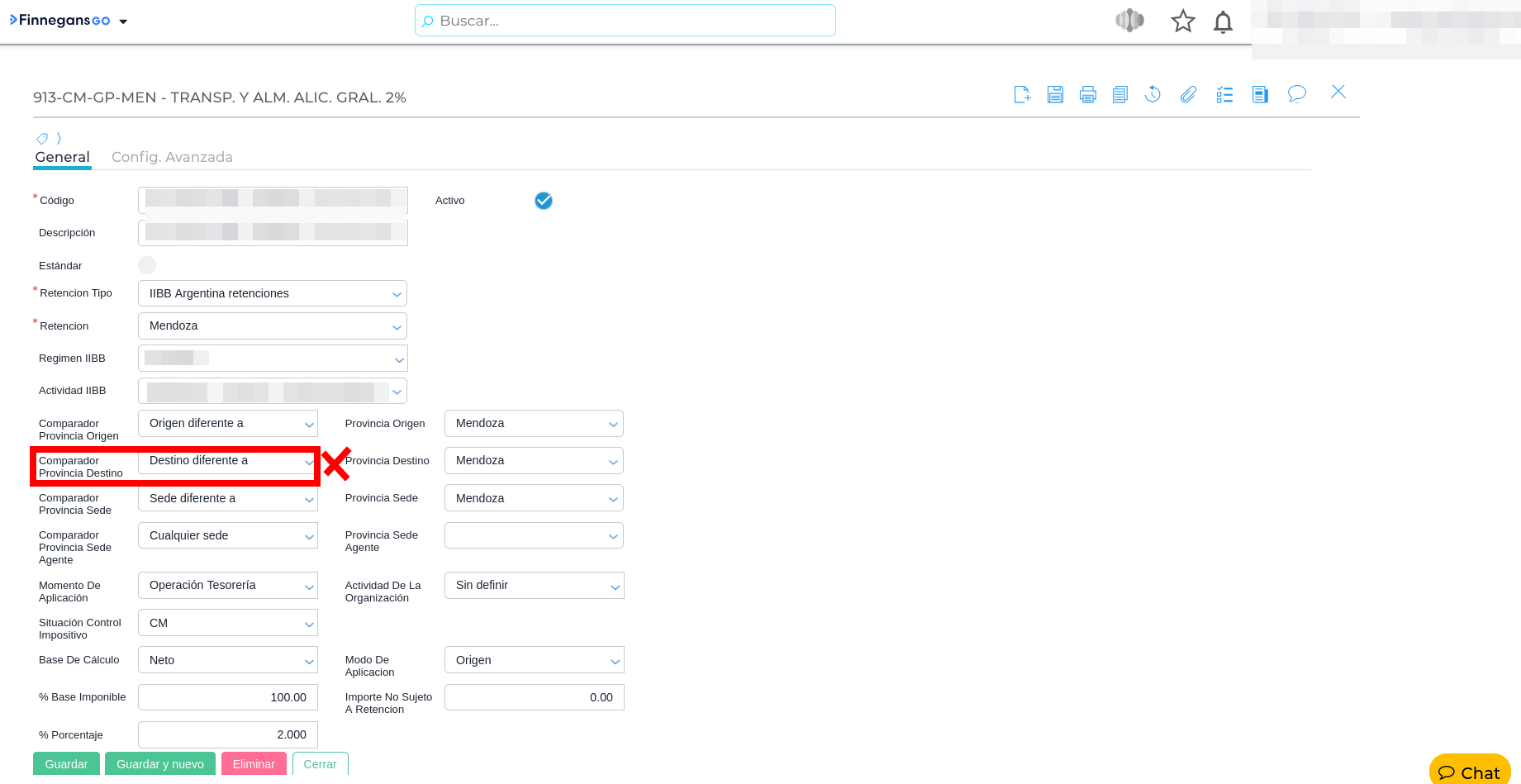Switch to the Config. Avanzada tab
The image size is (1521, 784).
pos(172,157)
